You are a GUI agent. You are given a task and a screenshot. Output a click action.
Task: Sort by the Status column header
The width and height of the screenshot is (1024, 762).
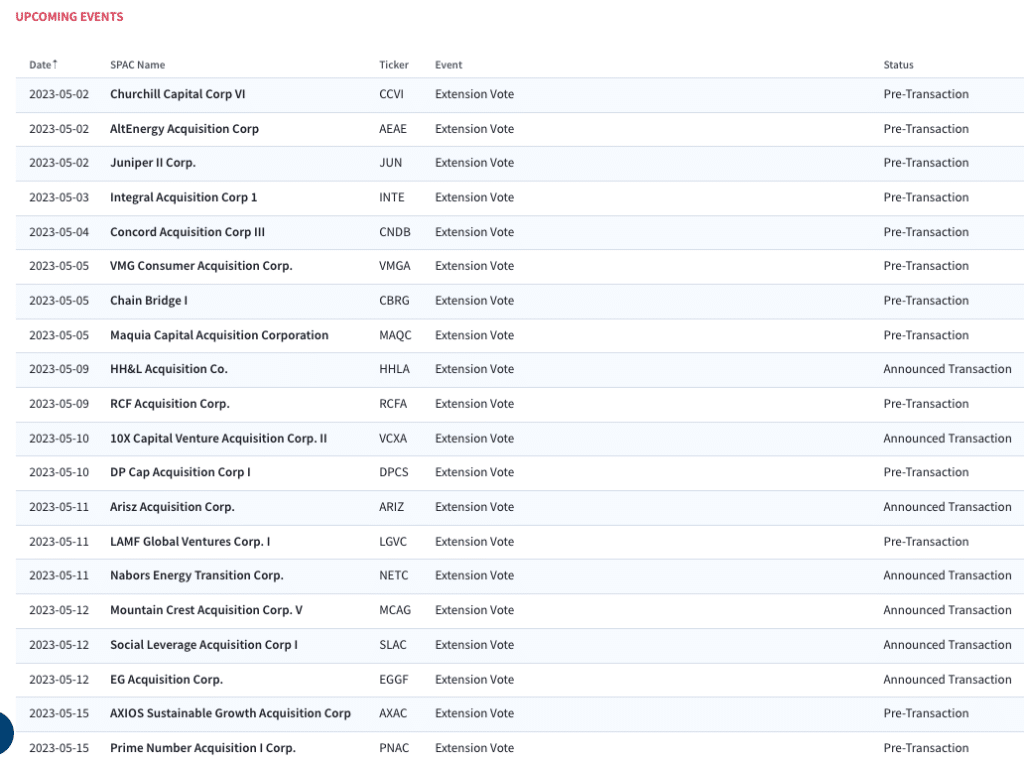pyautogui.click(x=899, y=65)
